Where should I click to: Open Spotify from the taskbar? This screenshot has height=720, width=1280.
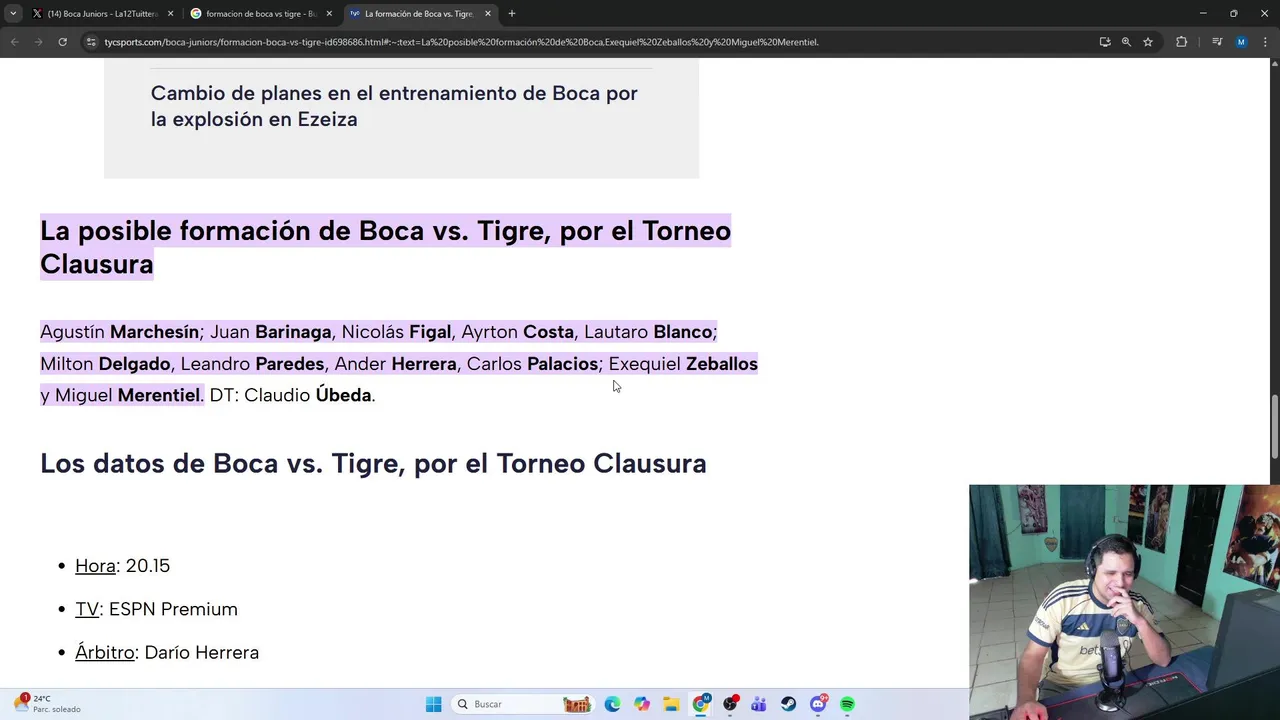[x=848, y=704]
